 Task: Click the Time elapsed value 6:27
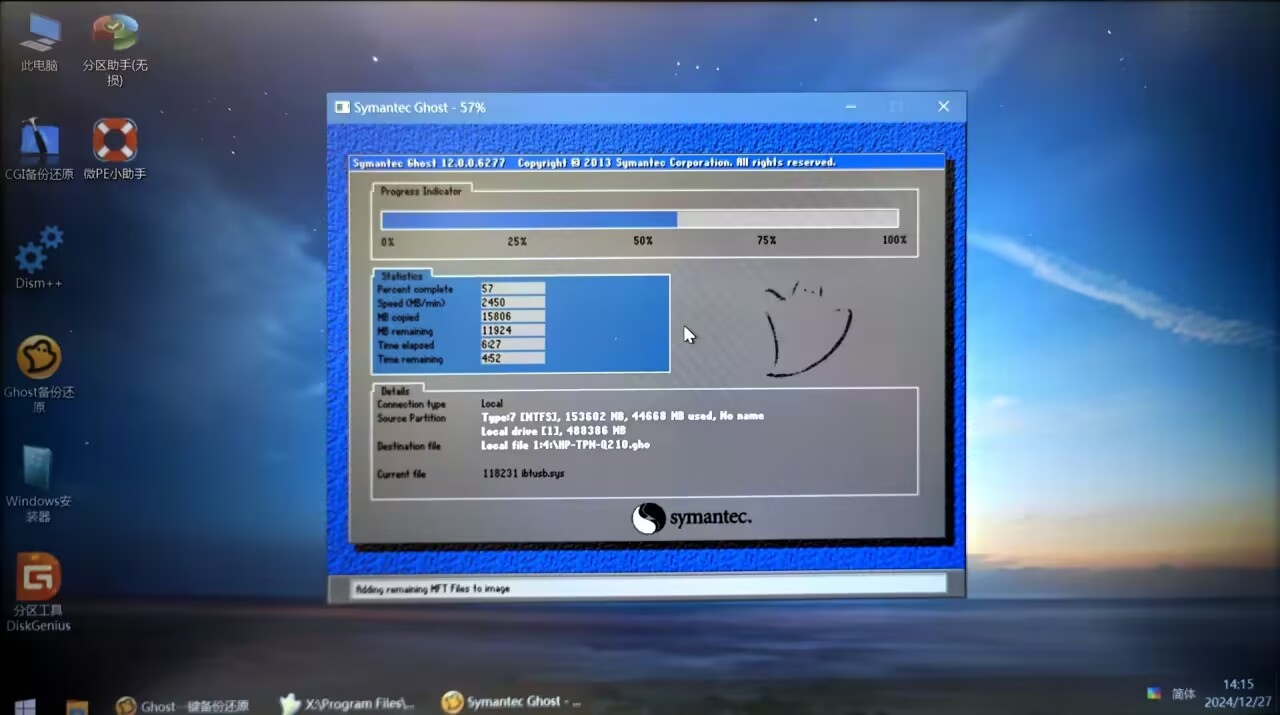click(x=512, y=345)
